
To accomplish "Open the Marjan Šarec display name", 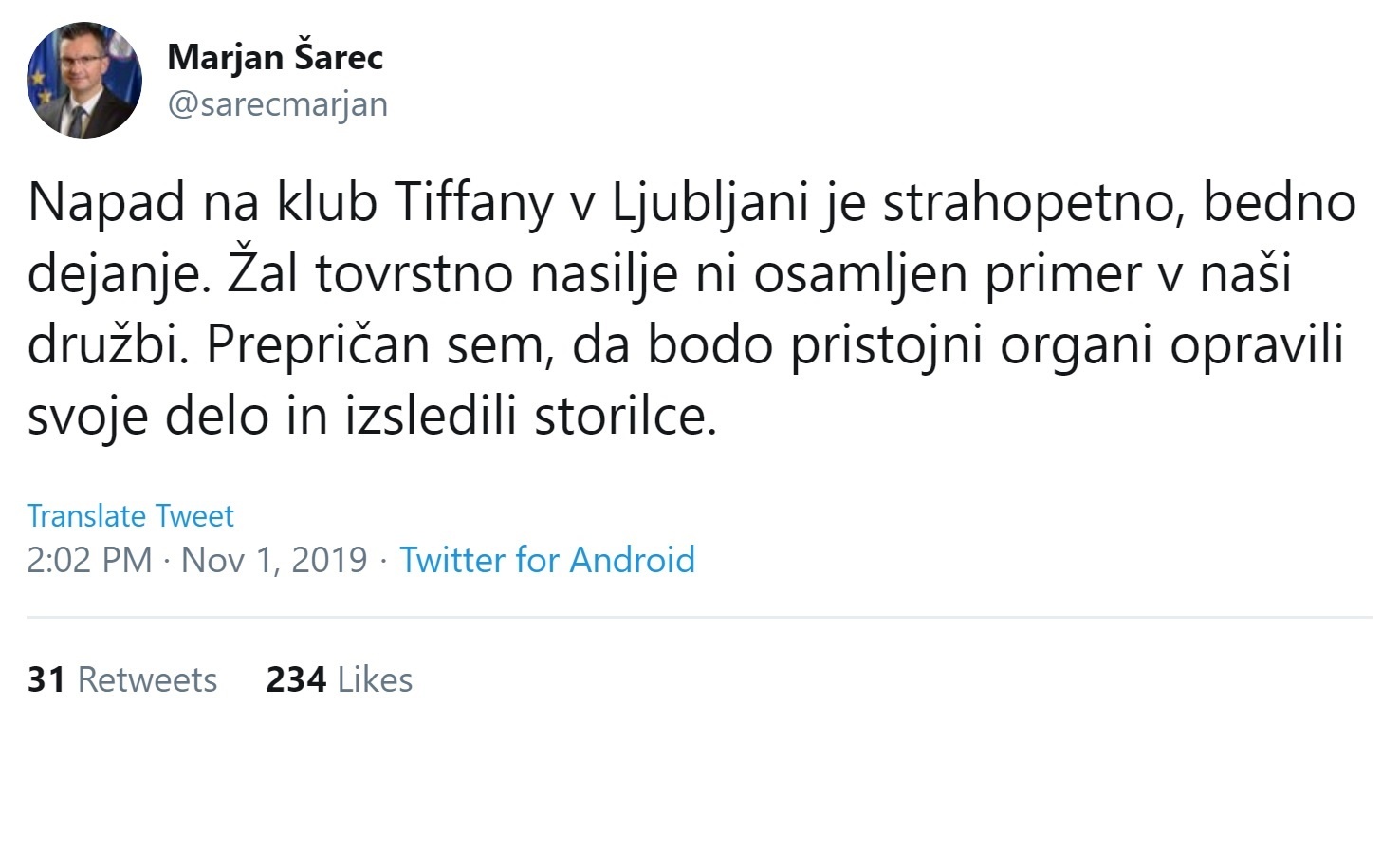I will click(275, 57).
